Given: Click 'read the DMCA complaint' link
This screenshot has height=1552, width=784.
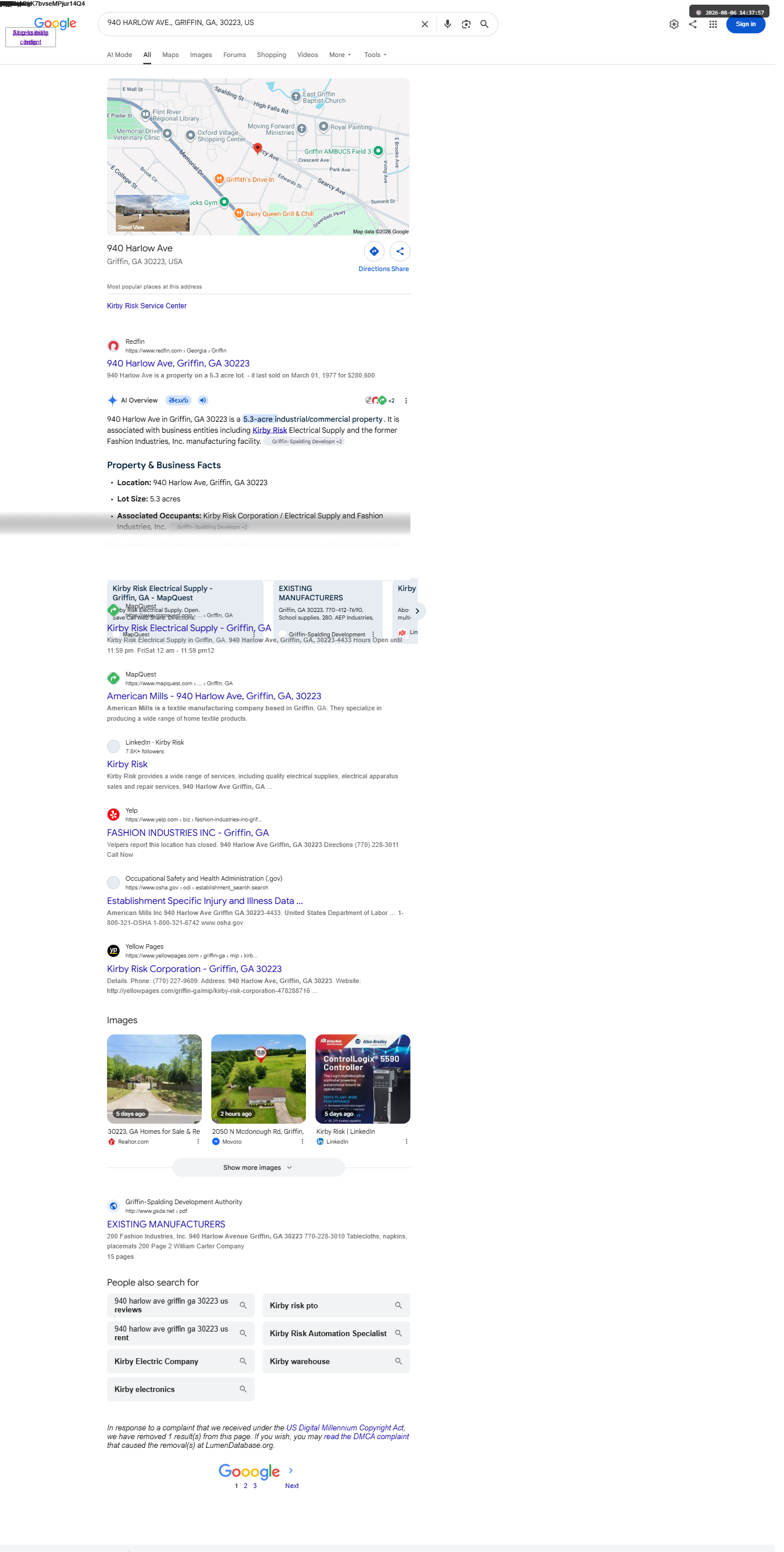Looking at the screenshot, I should 366,1436.
